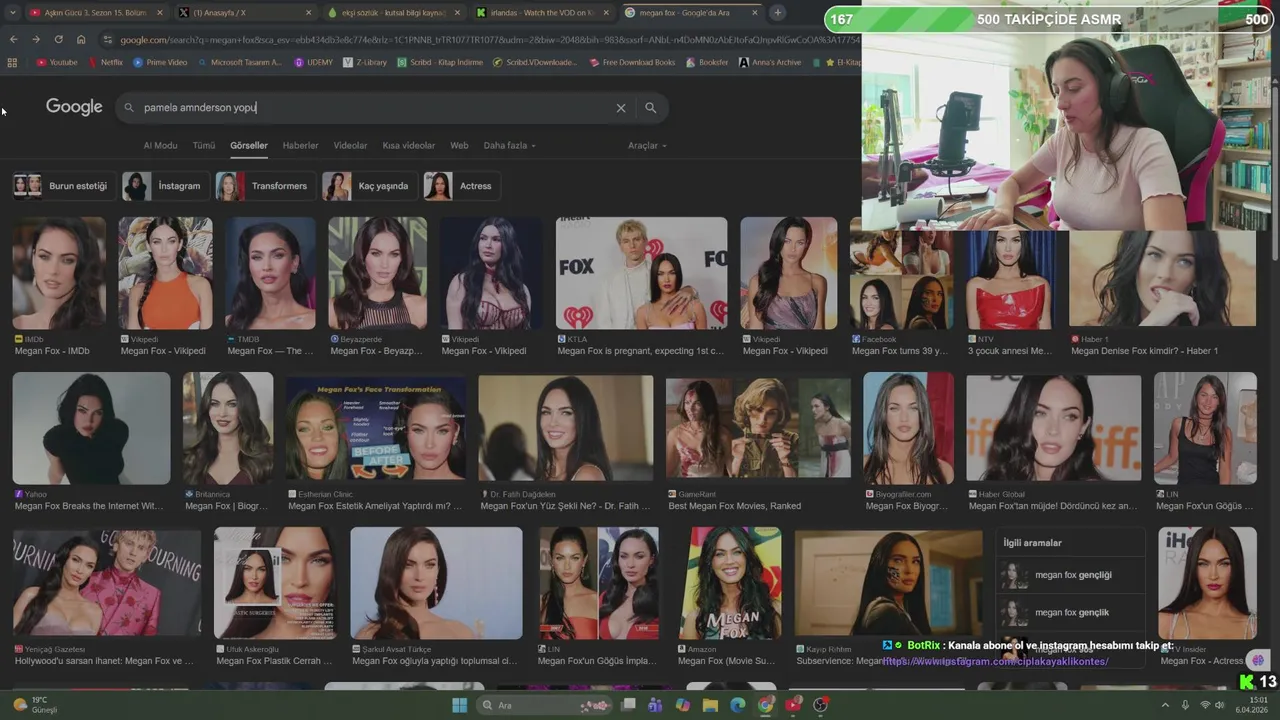This screenshot has height=720, width=1280.
Task: Open the Anna's Archive bookmark
Action: [770, 62]
